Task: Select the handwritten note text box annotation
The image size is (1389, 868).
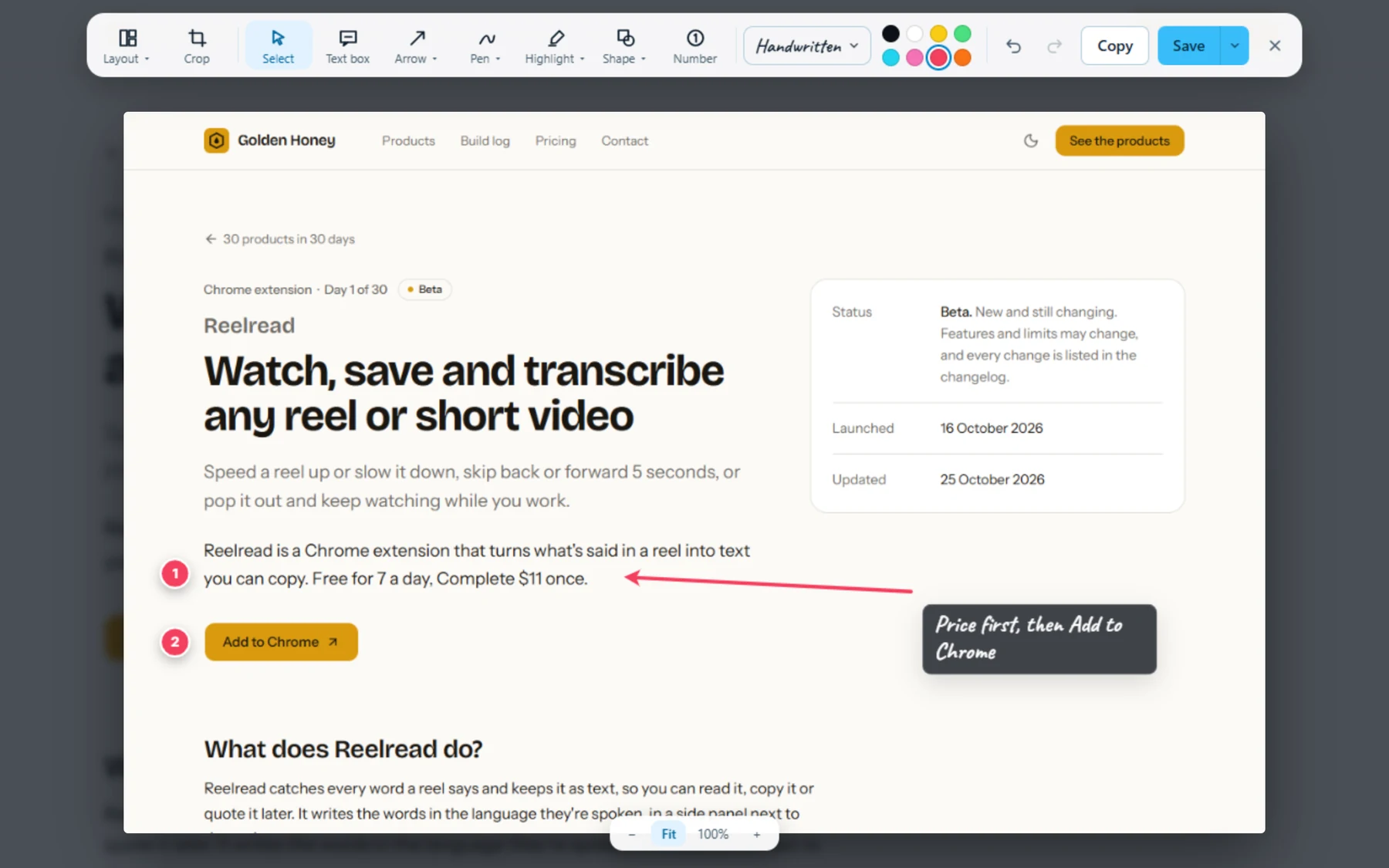Action: tap(1039, 639)
